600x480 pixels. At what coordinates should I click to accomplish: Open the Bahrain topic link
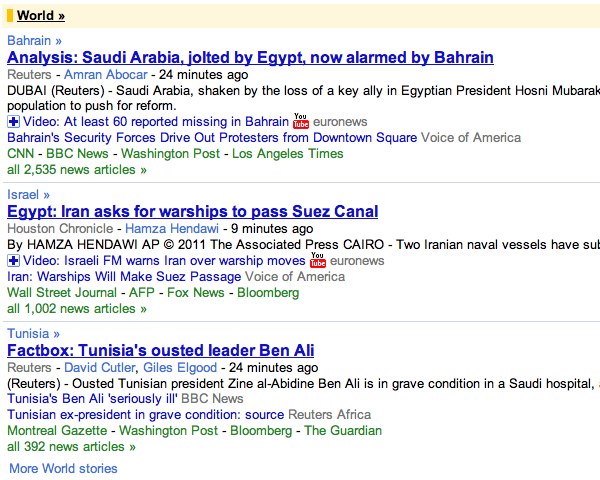(x=34, y=41)
